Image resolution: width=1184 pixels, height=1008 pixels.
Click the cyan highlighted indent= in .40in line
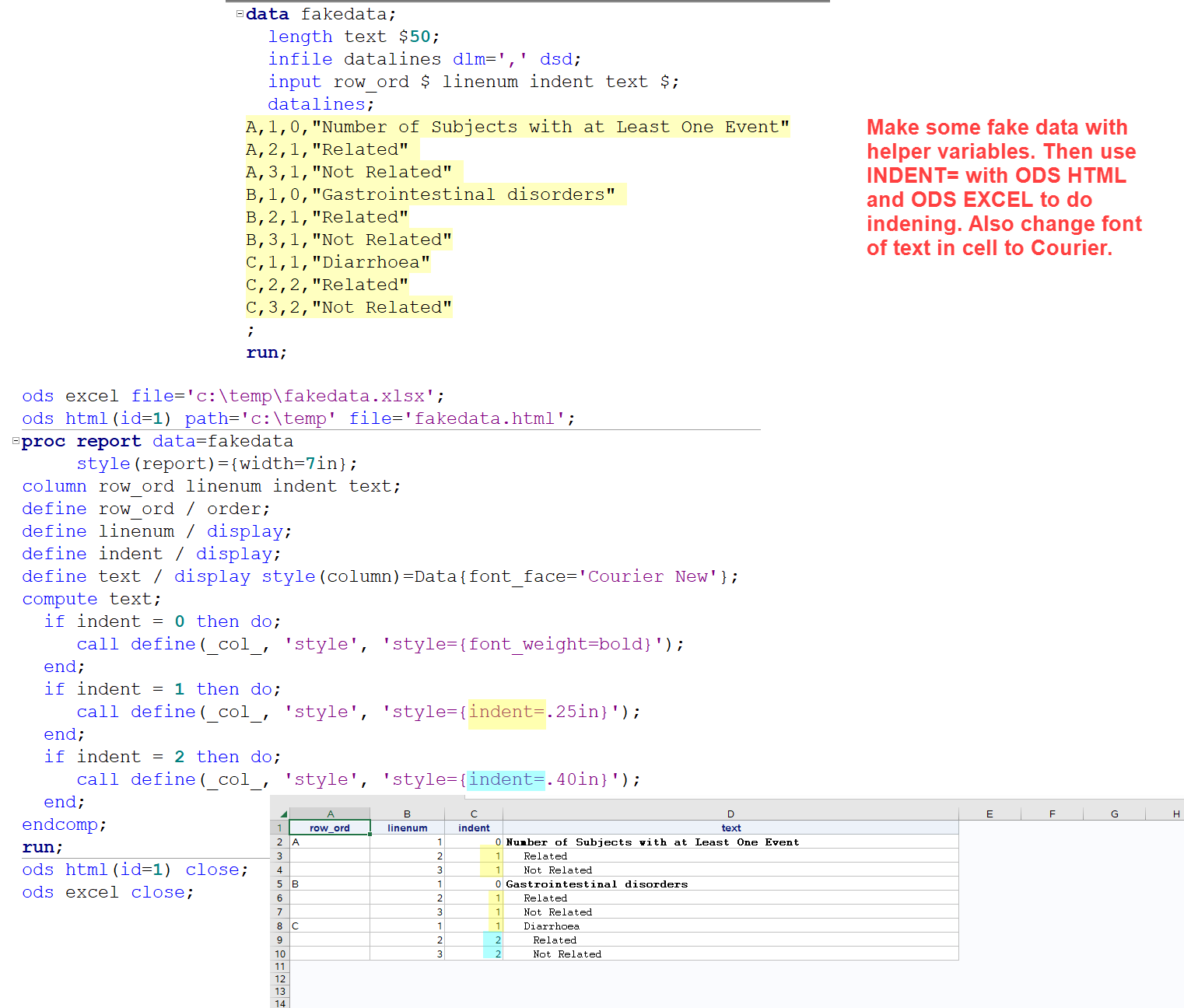click(506, 779)
